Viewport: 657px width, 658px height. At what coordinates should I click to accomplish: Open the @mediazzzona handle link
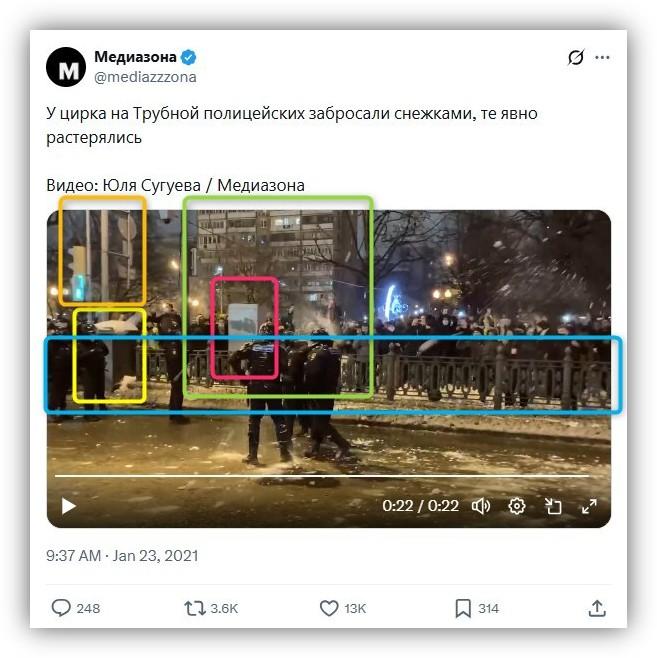click(x=145, y=77)
